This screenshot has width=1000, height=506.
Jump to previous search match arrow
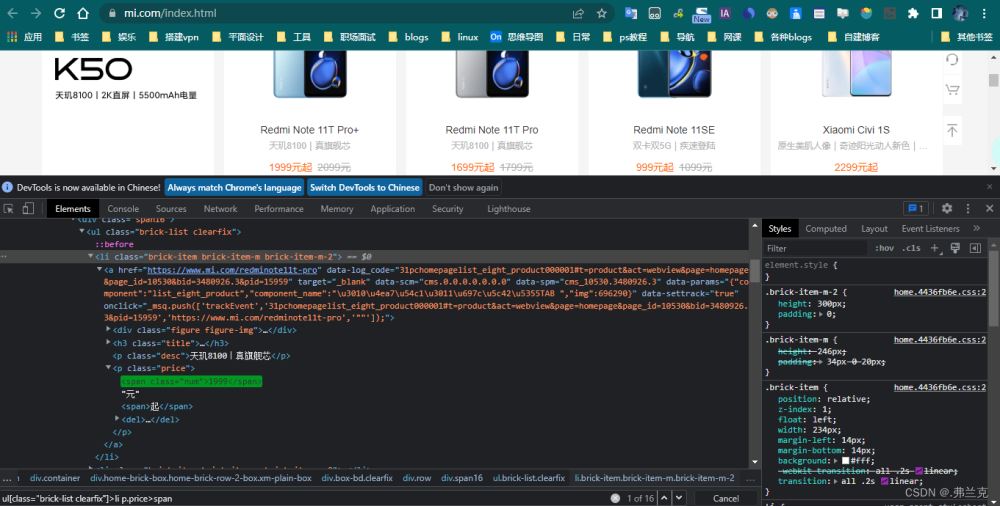664,498
